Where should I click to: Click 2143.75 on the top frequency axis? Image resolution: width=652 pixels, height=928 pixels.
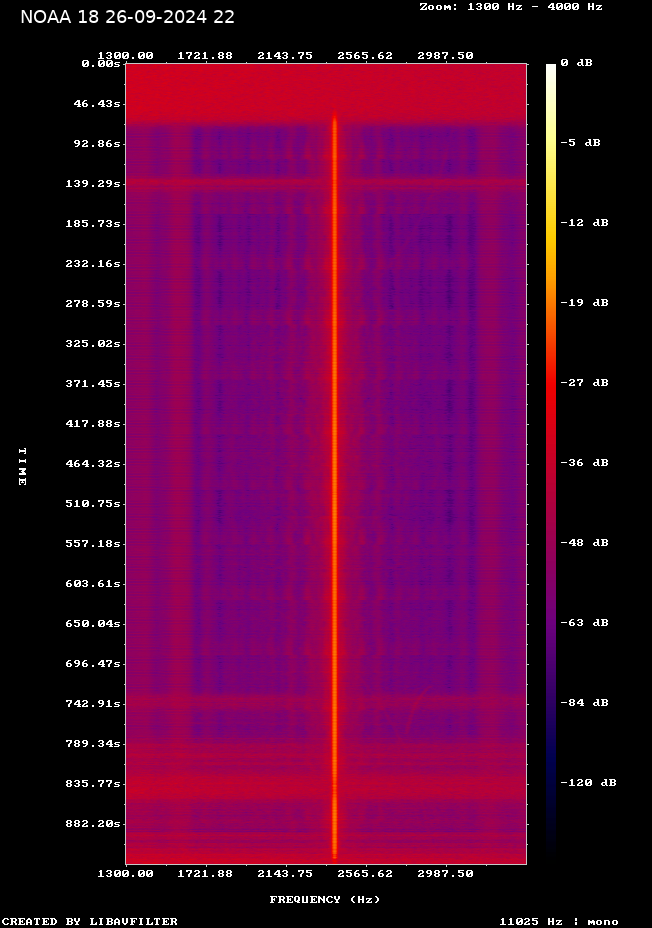pyautogui.click(x=285, y=55)
